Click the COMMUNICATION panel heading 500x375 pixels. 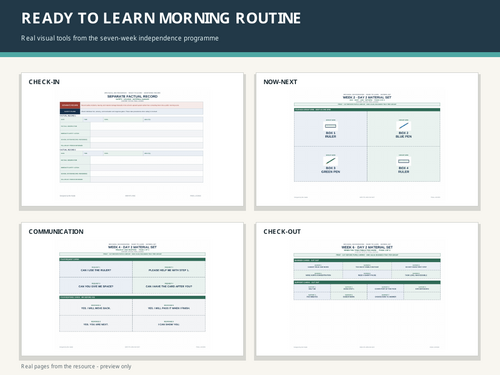(56, 232)
